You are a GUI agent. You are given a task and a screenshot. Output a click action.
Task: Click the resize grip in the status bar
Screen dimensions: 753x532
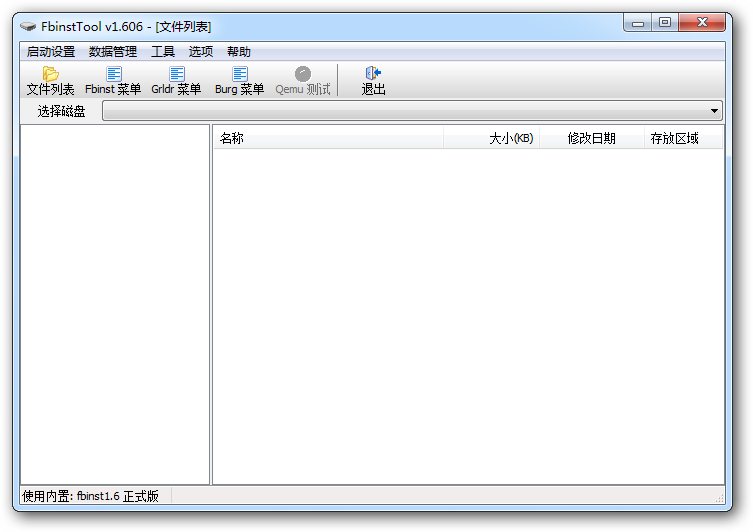click(719, 499)
